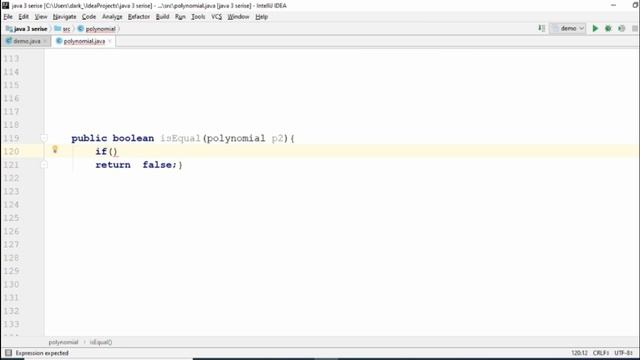Open the demo run configuration dropdown
The width and height of the screenshot is (640, 360).
[568, 28]
